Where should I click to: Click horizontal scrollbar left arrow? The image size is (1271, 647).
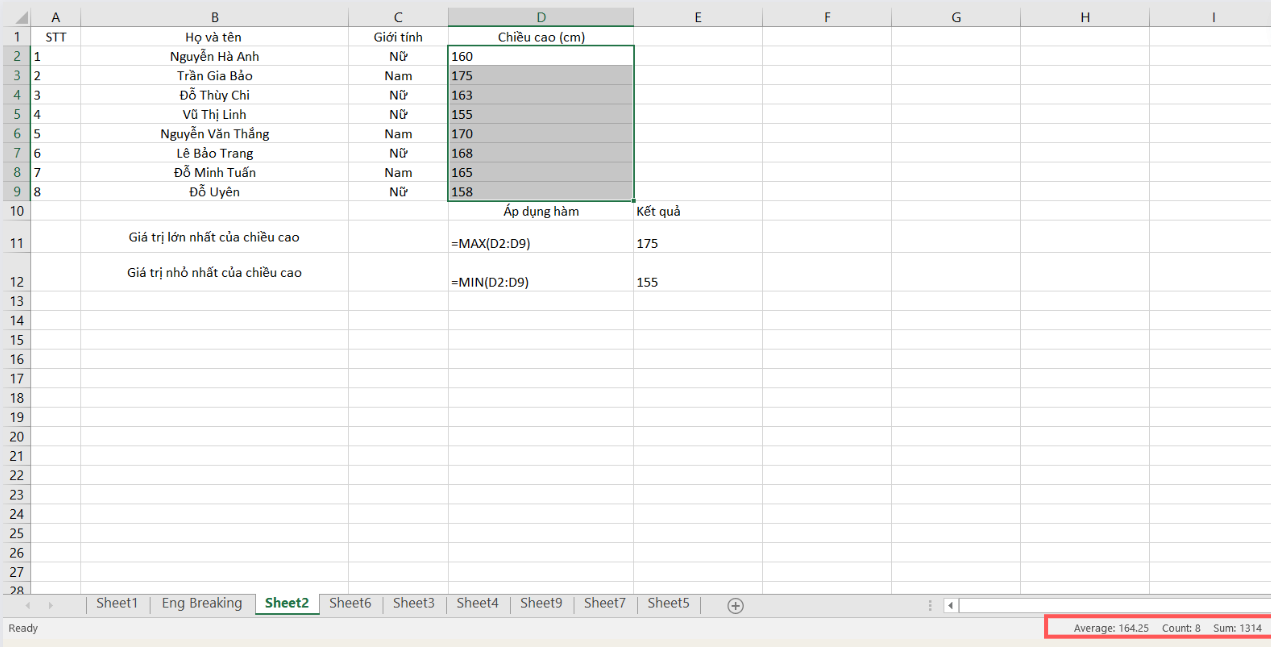[950, 605]
